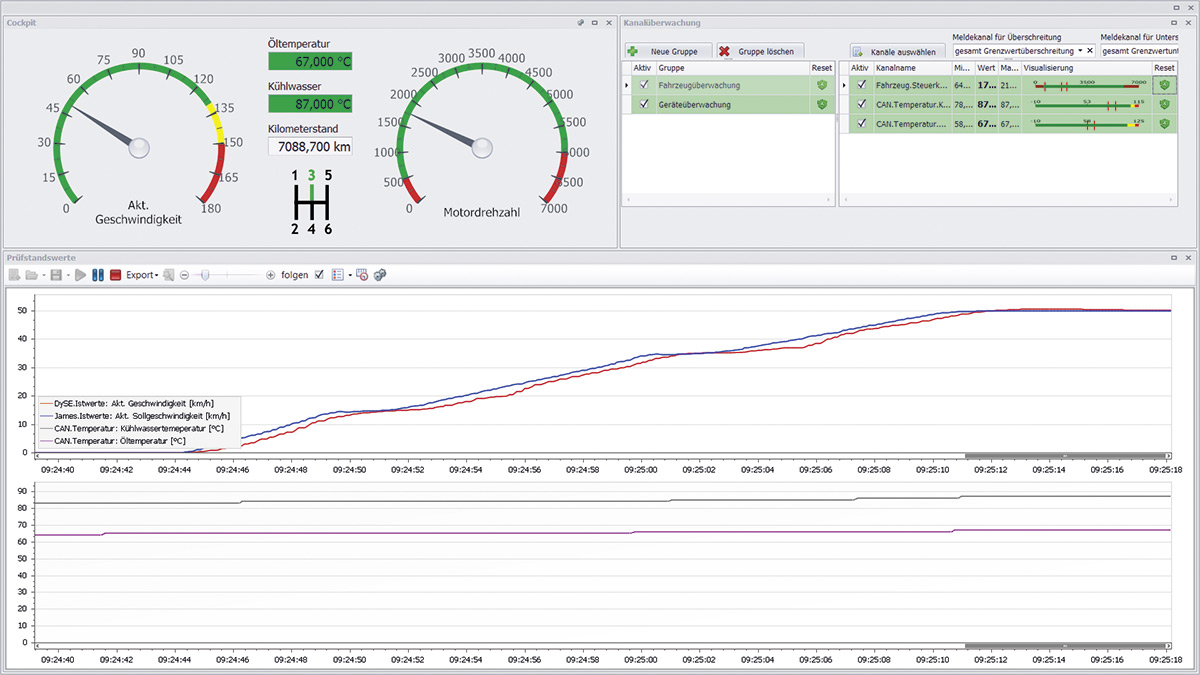Click the zoom slider handle in toolbar
Image resolution: width=1200 pixels, height=675 pixels.
(x=204, y=275)
